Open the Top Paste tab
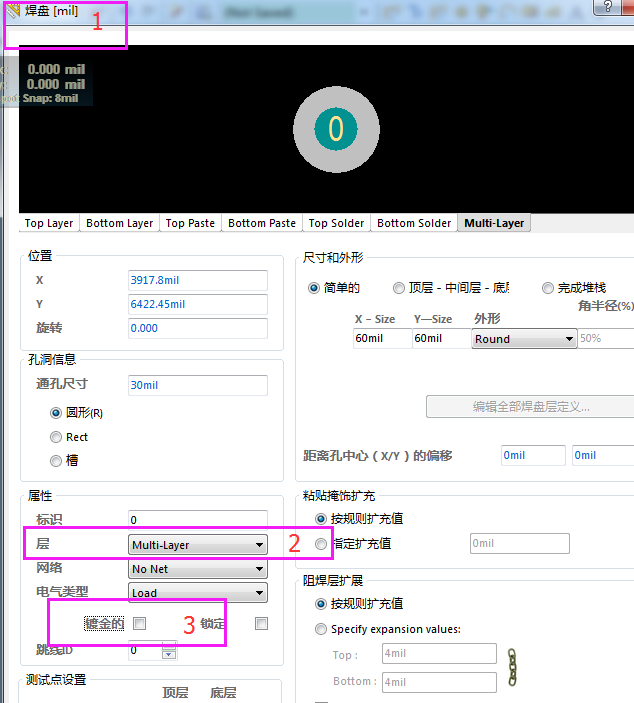This screenshot has width=634, height=703. point(190,223)
